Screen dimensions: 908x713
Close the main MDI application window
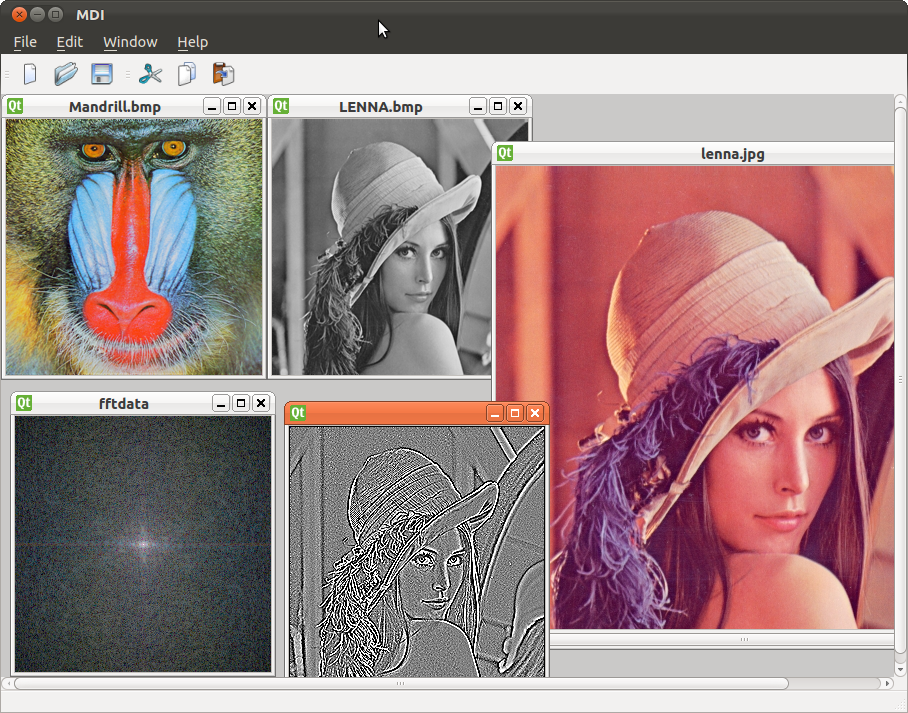[19, 14]
